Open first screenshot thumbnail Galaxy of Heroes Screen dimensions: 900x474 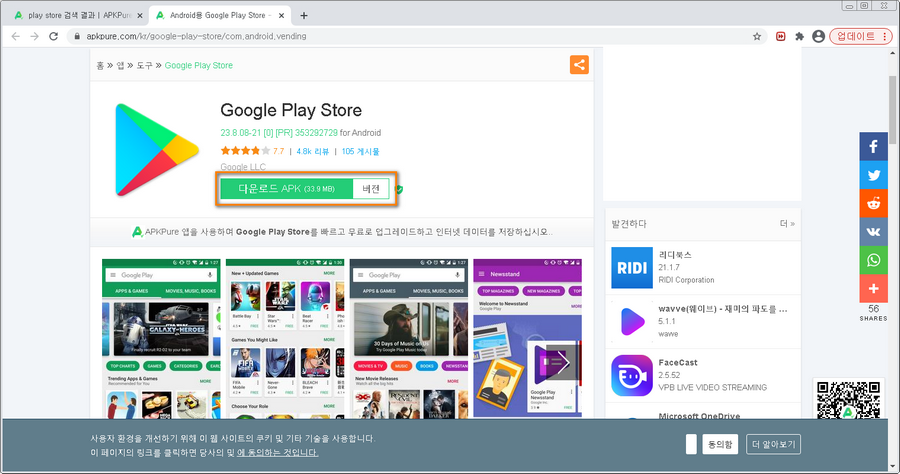[161, 339]
